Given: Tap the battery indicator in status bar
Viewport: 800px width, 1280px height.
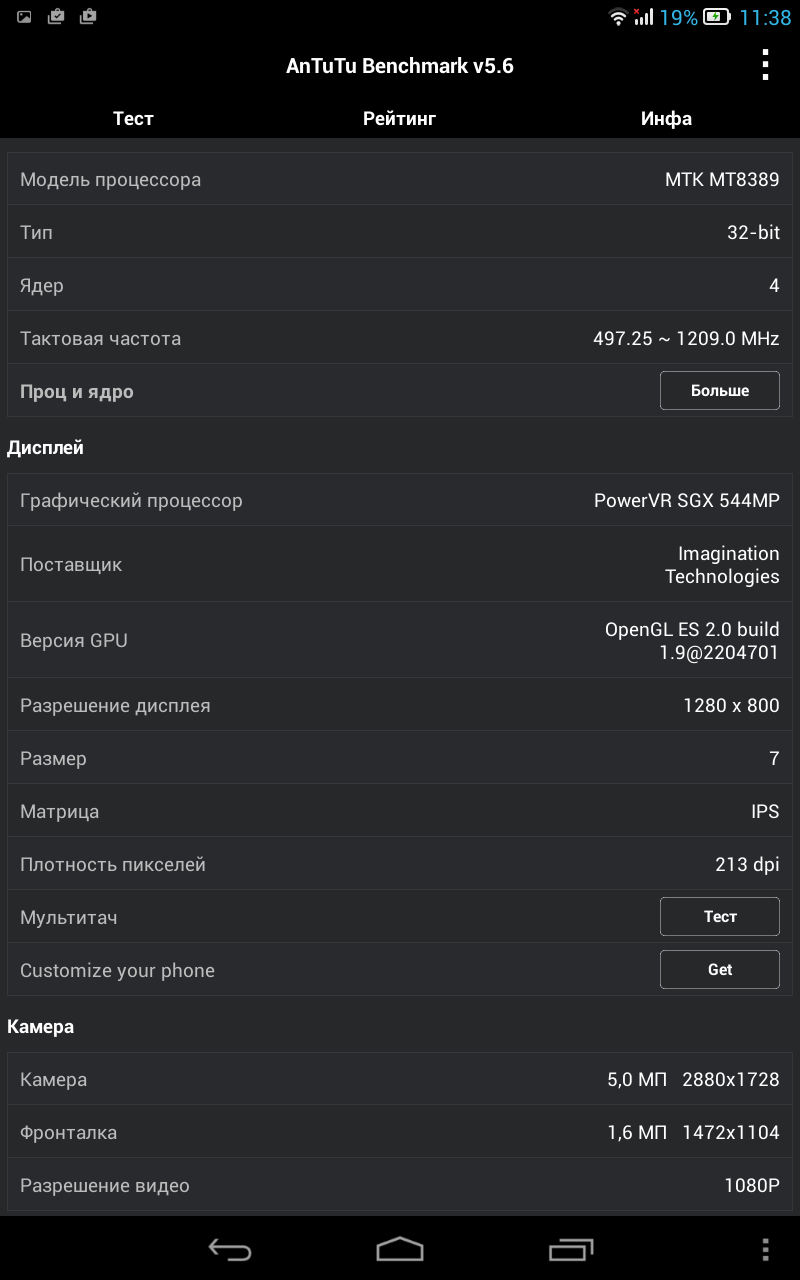Looking at the screenshot, I should pos(716,17).
